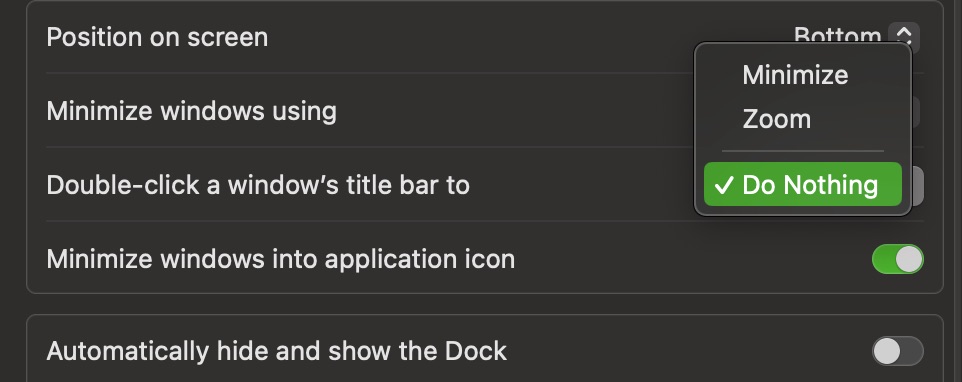Viewport: 962px width, 382px height.
Task: Click Double-click a window's title bar label
Action: point(258,185)
